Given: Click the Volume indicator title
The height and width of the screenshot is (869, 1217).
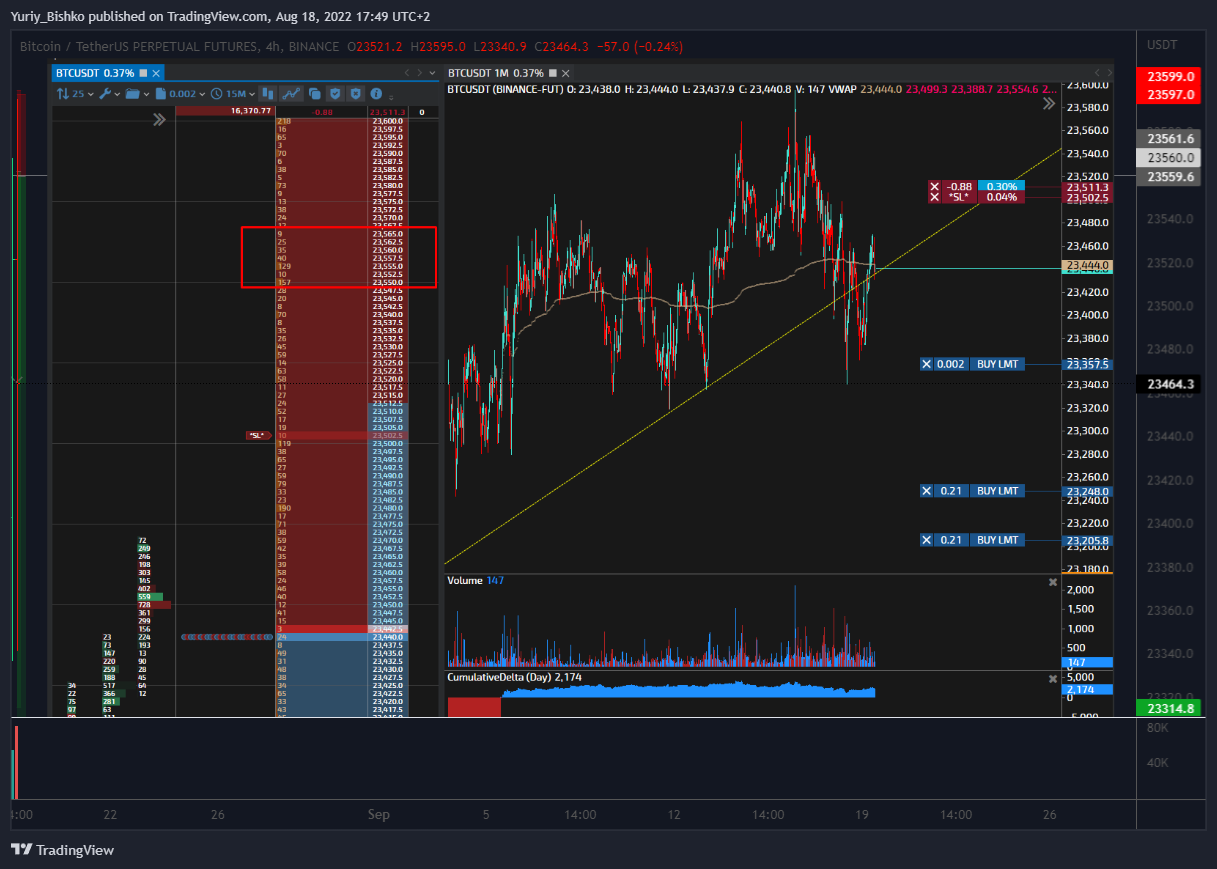Looking at the screenshot, I should pyautogui.click(x=465, y=581).
